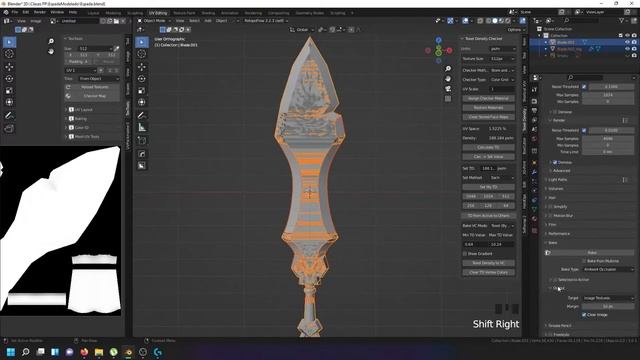Open the Modifiers wrench properties tab
This screenshot has width=640, height=360.
pyautogui.click(x=534, y=172)
